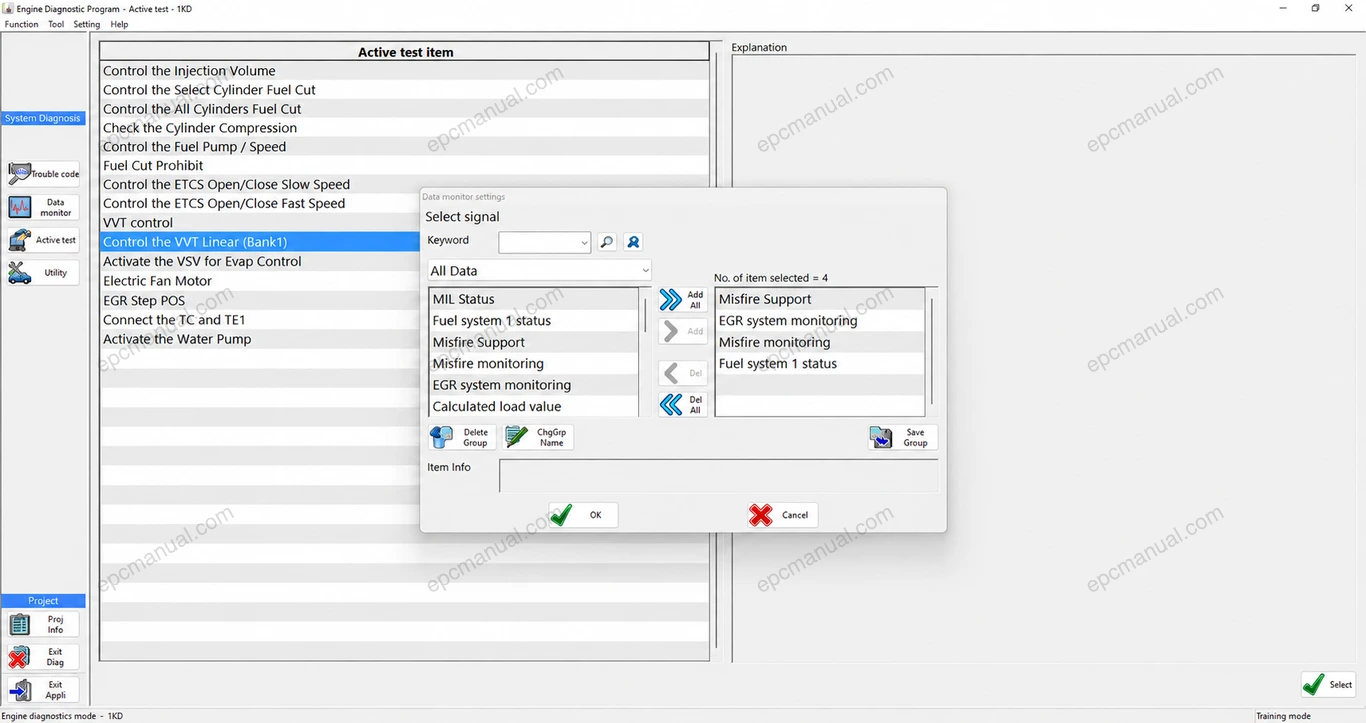Click the Select button at bottom right
The width and height of the screenshot is (1366, 723).
[1328, 685]
